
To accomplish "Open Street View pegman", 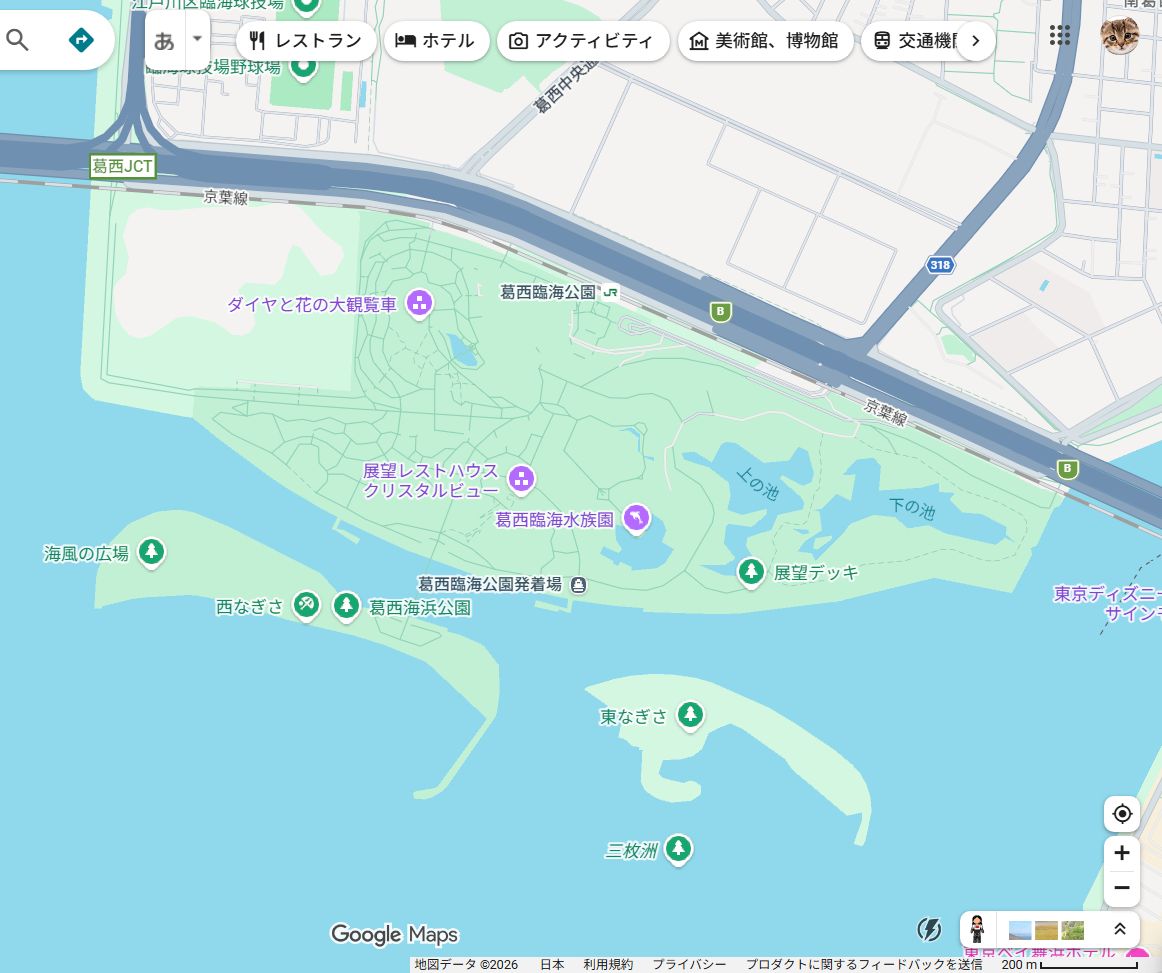I will click(x=977, y=929).
